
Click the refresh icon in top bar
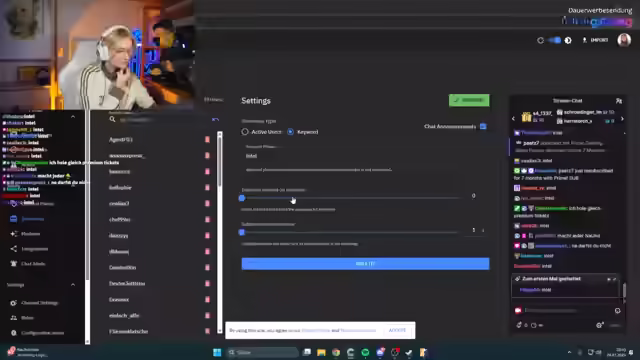point(540,40)
